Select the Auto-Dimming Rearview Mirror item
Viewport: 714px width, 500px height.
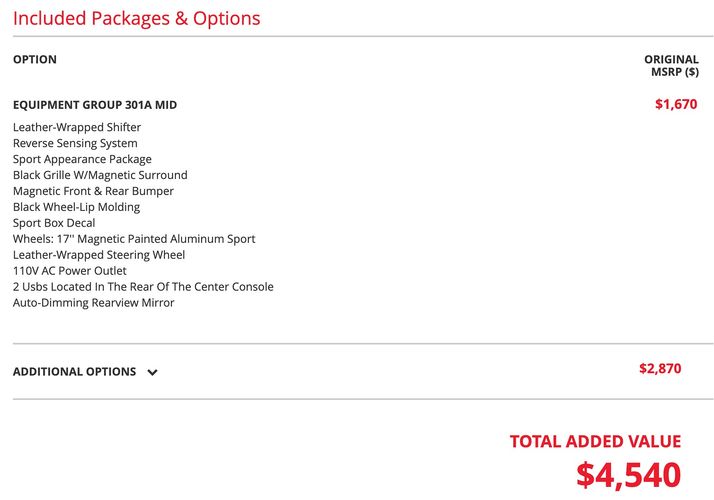[x=93, y=302]
